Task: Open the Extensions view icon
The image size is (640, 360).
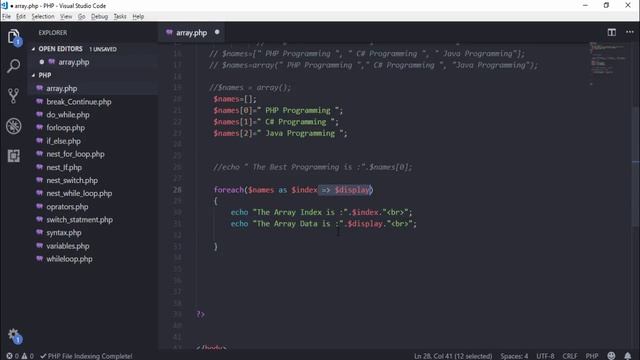Action: coord(13,156)
